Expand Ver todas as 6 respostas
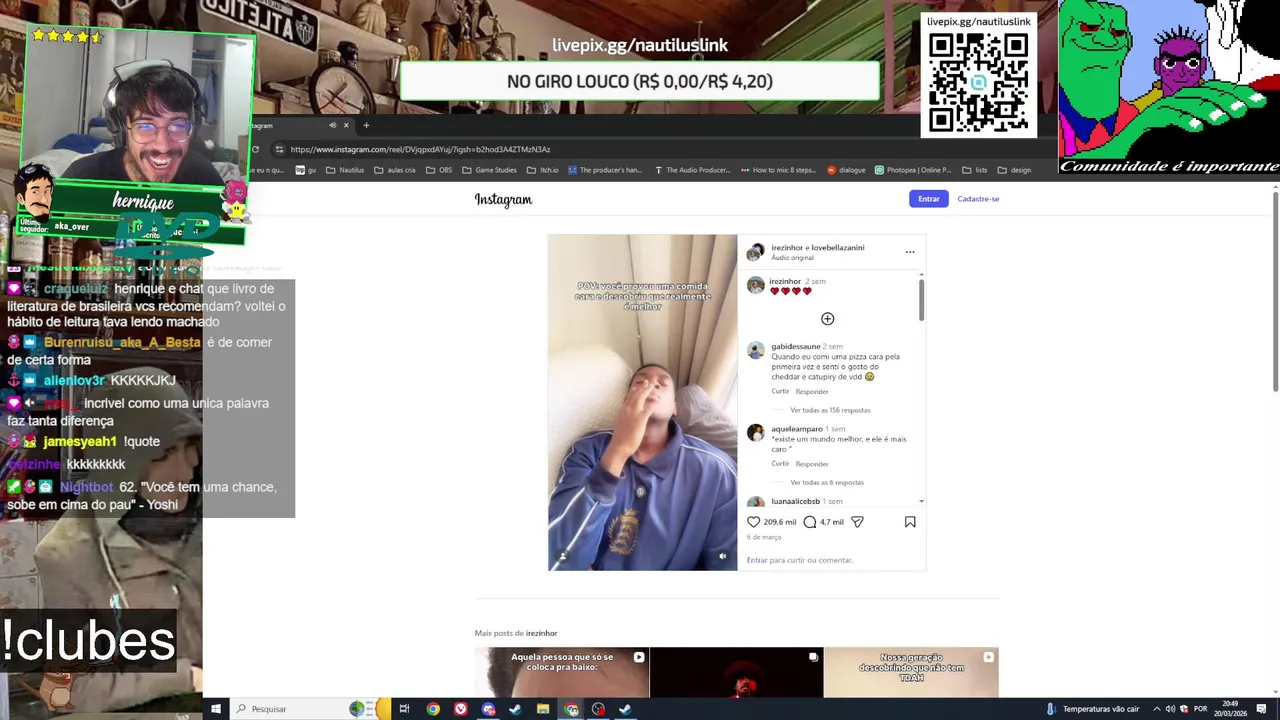 tap(827, 483)
